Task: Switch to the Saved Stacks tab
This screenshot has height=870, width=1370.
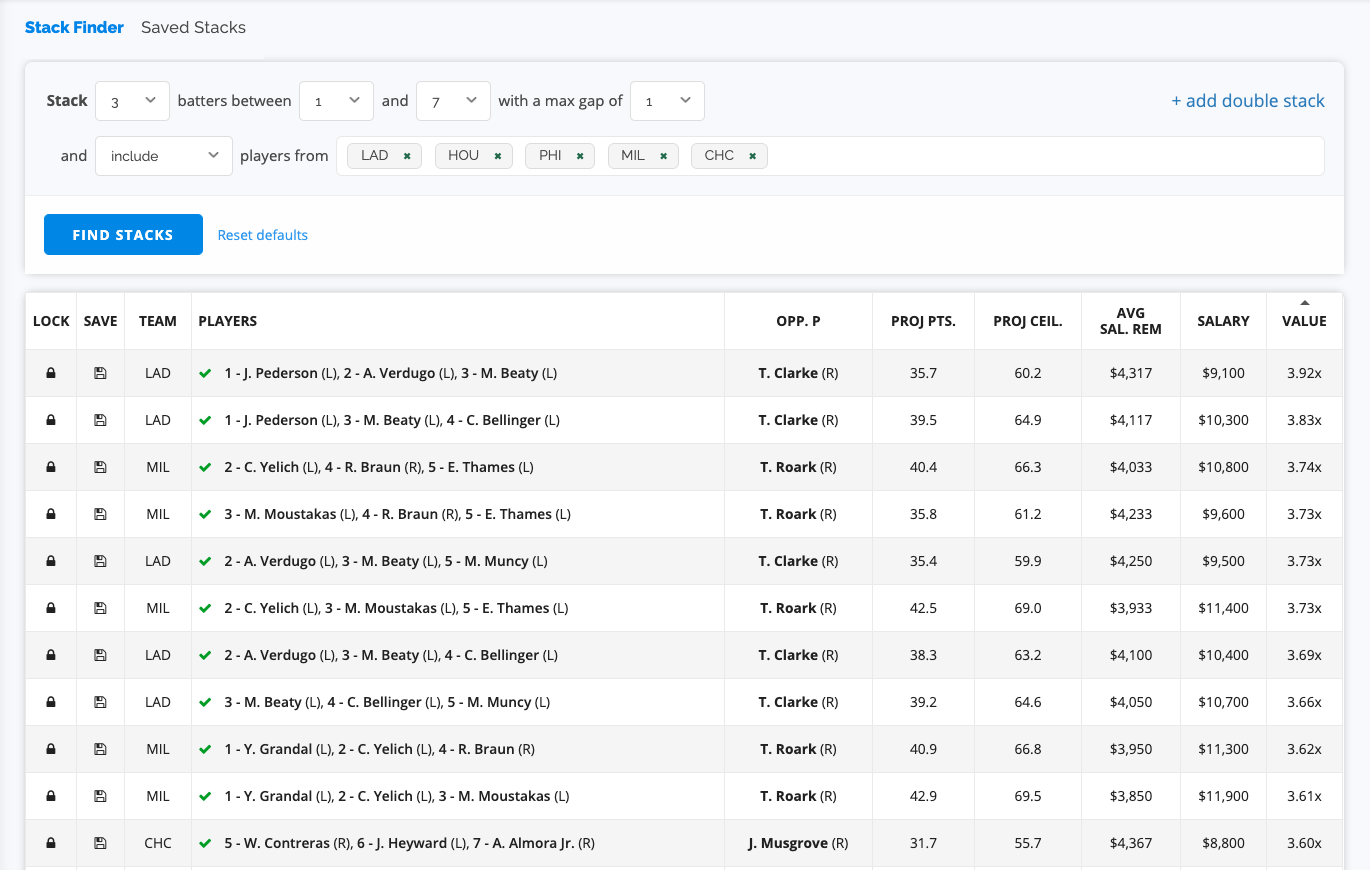Action: click(193, 27)
